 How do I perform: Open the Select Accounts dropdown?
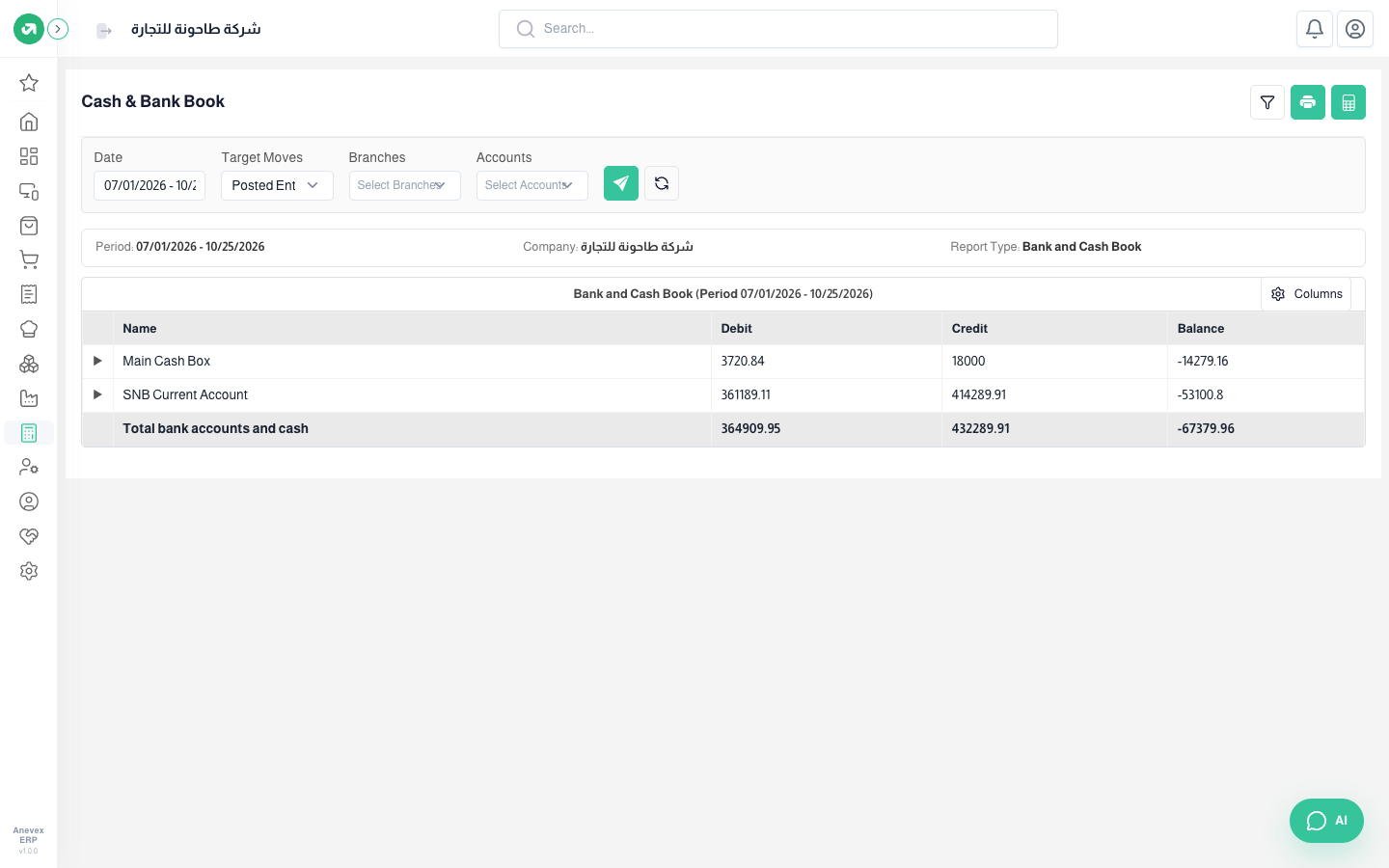pos(531,185)
